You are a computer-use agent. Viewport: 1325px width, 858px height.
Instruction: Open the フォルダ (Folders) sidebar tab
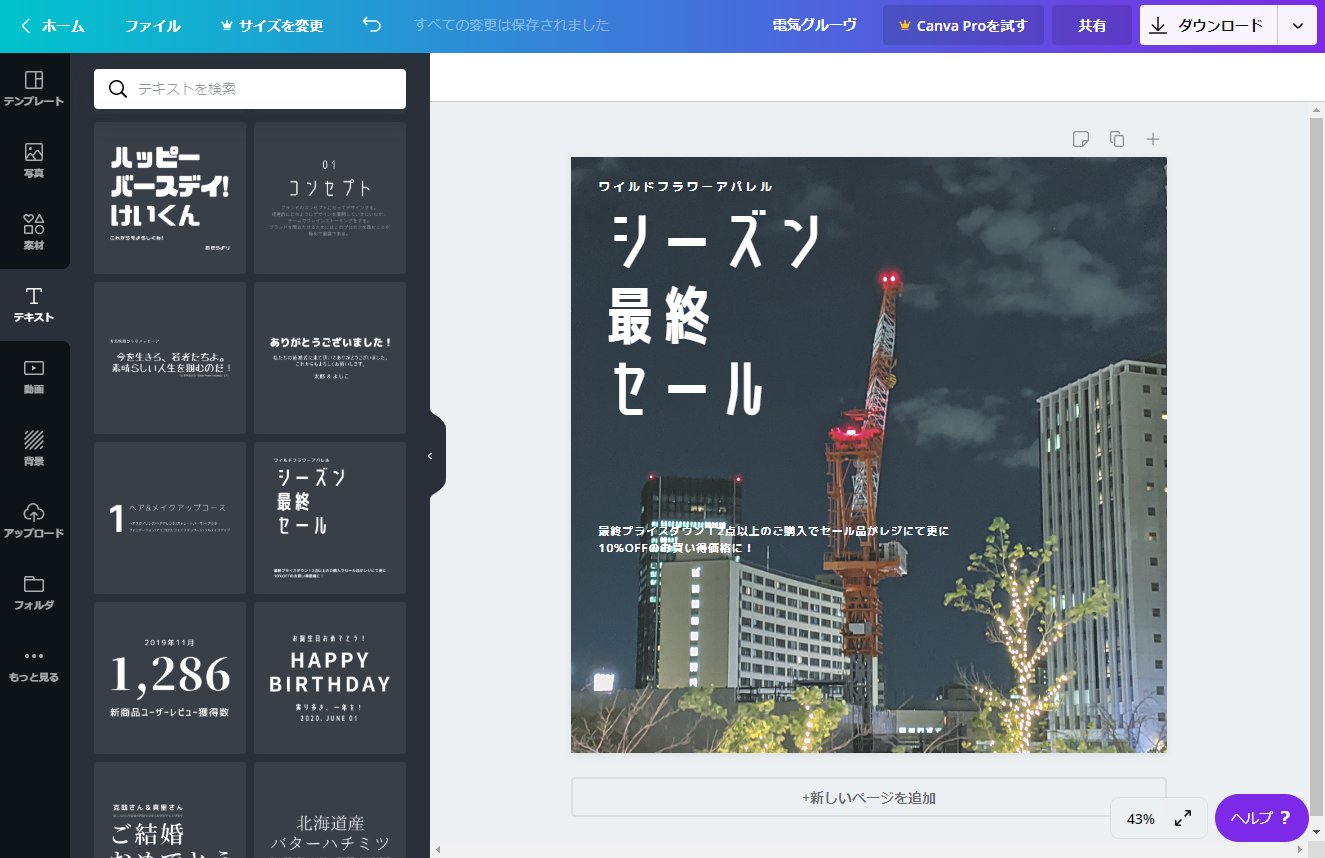pyautogui.click(x=34, y=593)
